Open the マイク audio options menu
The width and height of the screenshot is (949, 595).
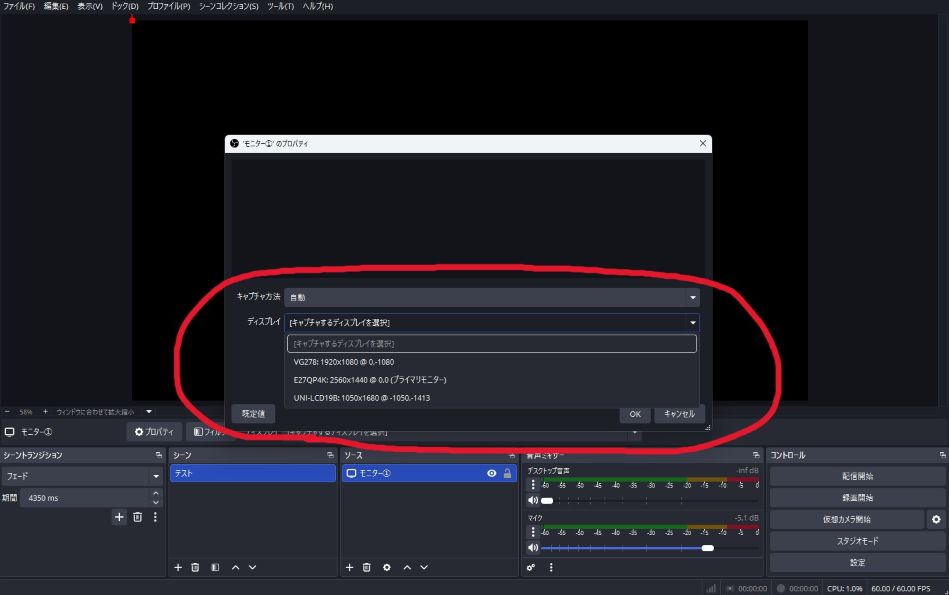(x=533, y=532)
